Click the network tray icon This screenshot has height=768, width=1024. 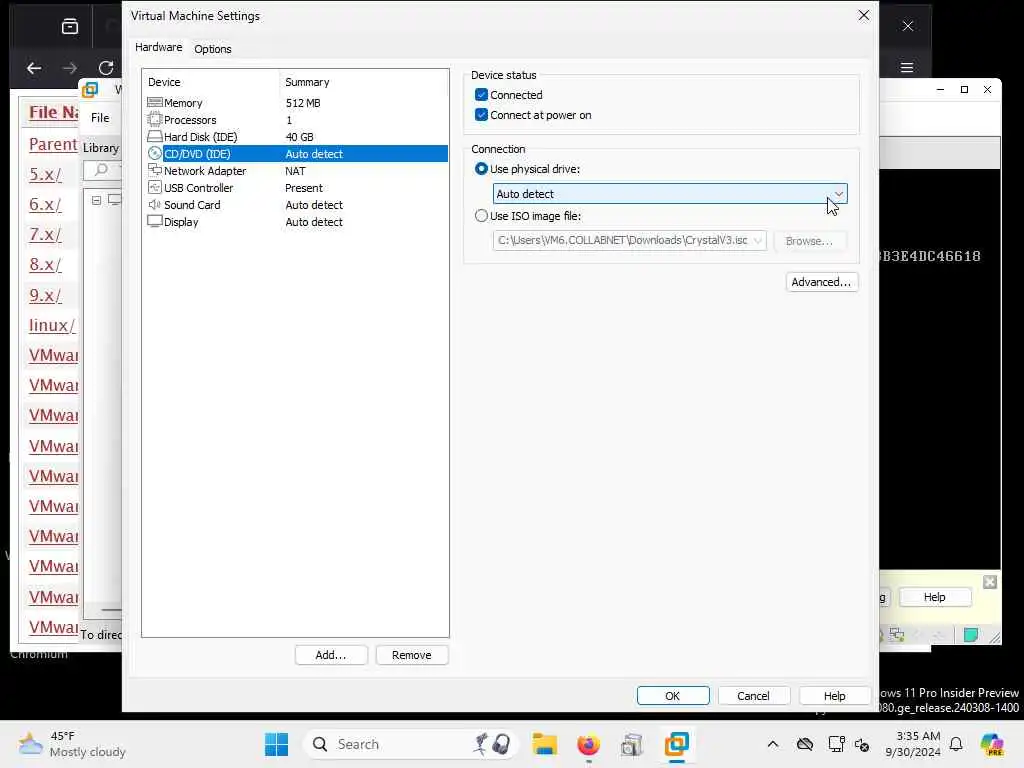coord(836,744)
